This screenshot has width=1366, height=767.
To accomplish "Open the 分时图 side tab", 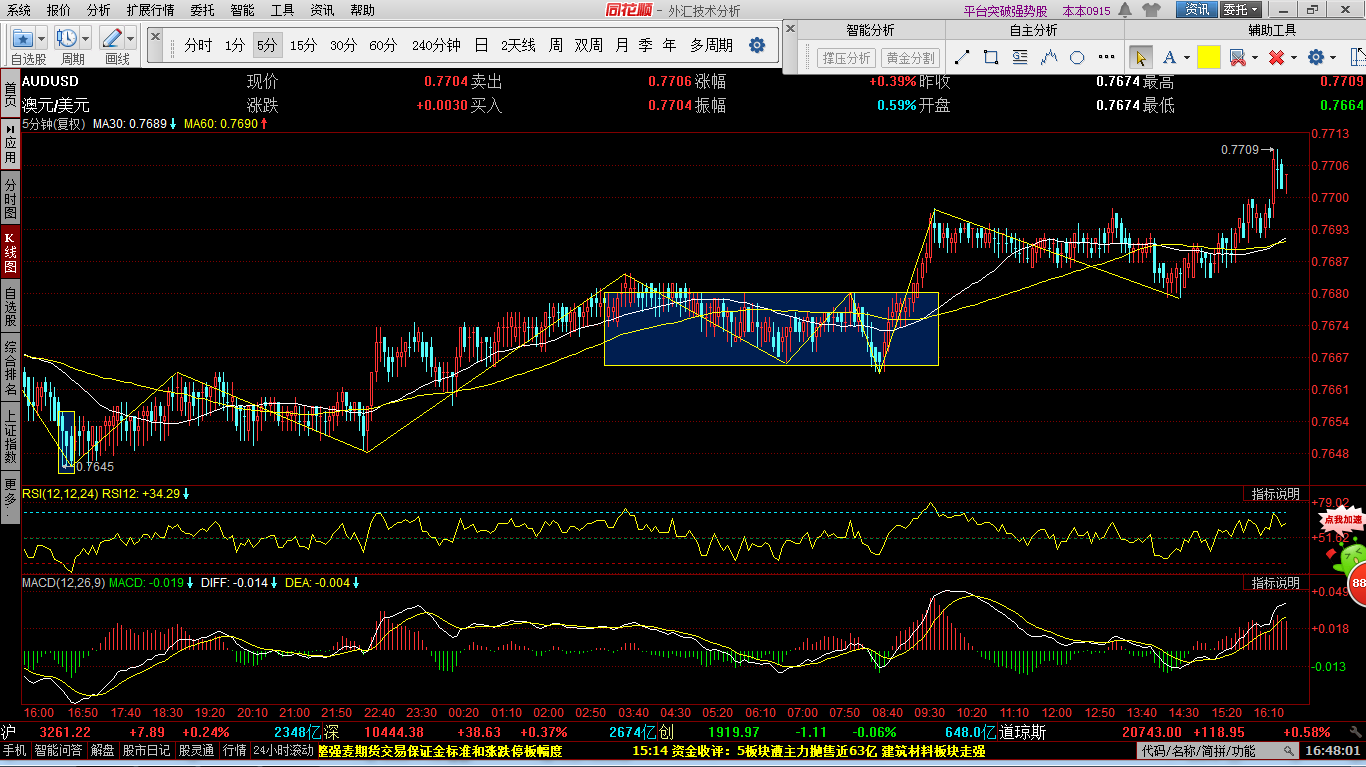I will pos(10,199).
